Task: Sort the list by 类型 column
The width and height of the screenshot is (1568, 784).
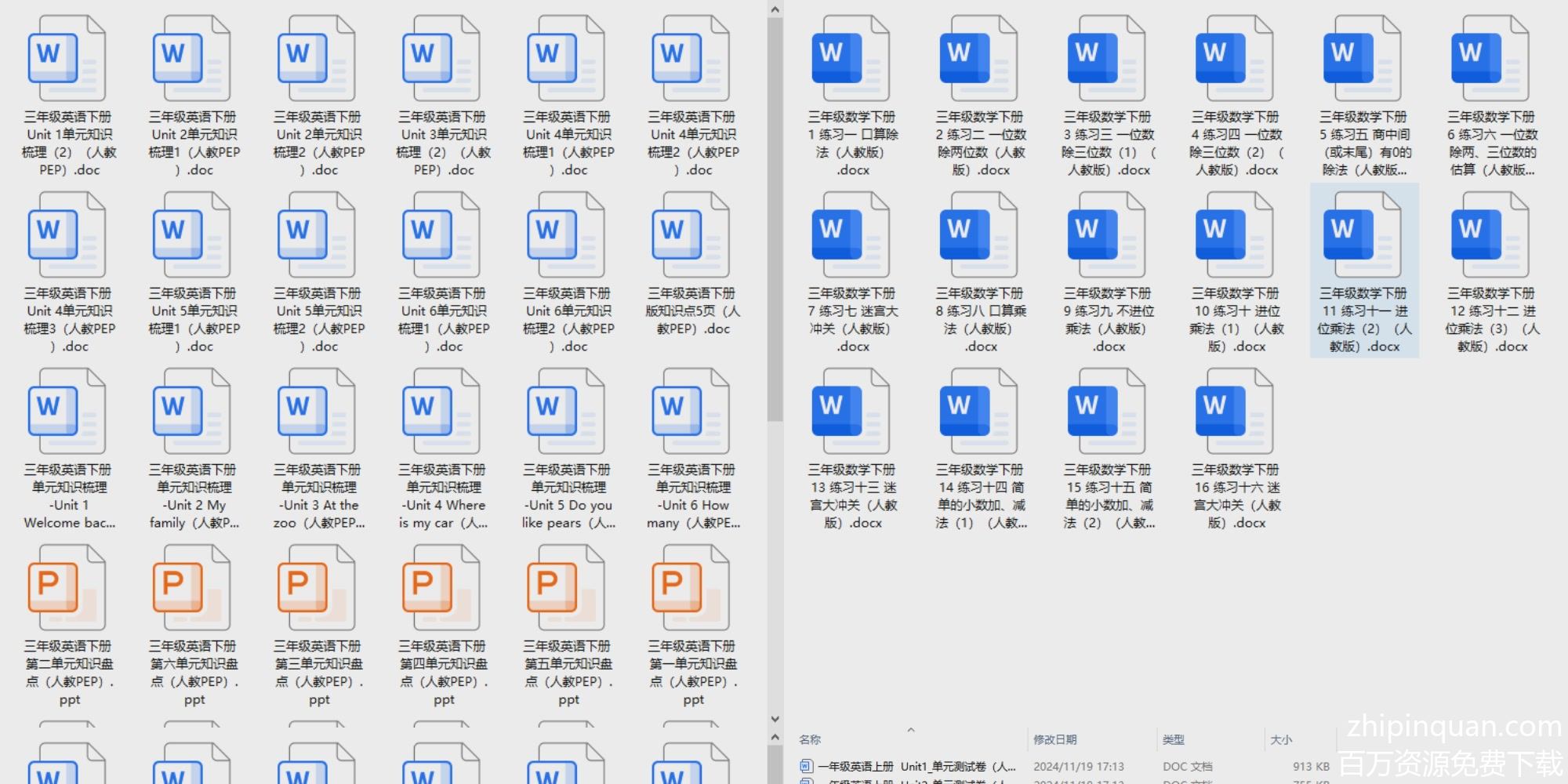Action: point(1174,739)
